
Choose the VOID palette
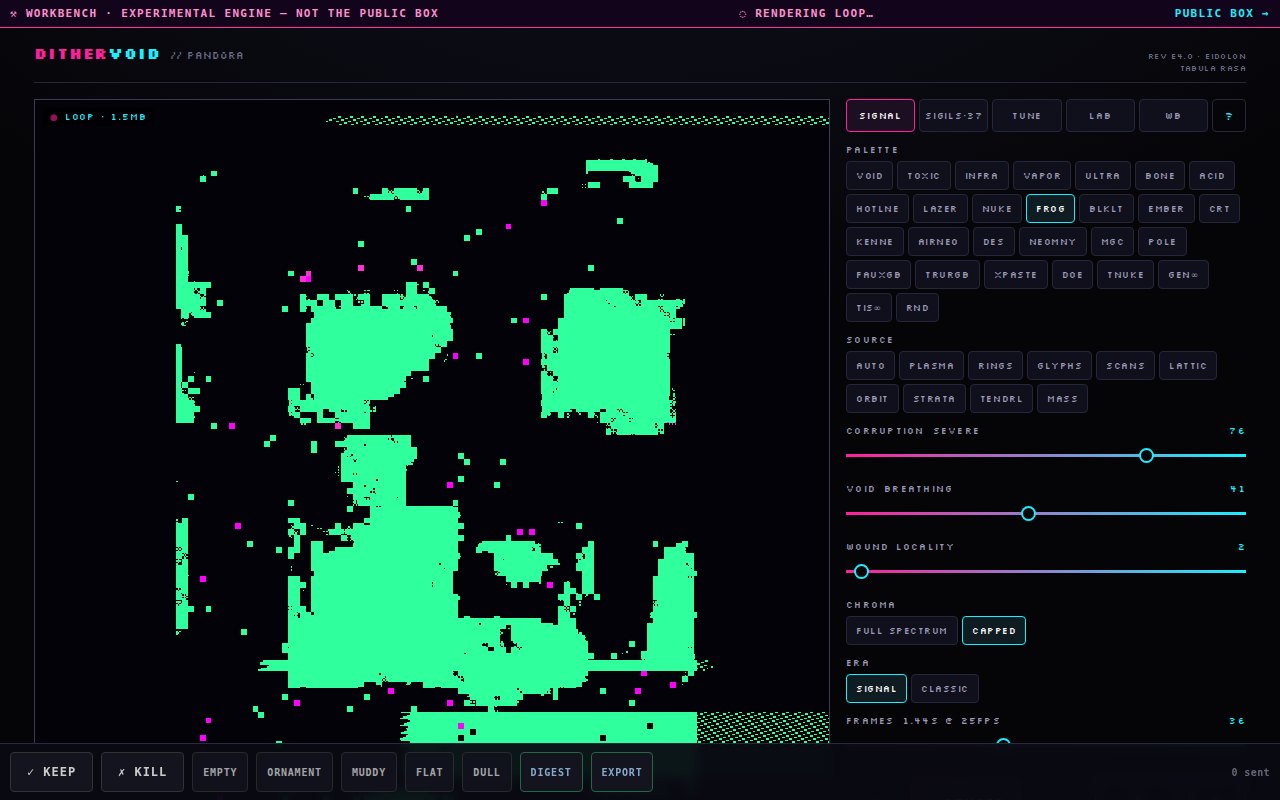click(869, 176)
